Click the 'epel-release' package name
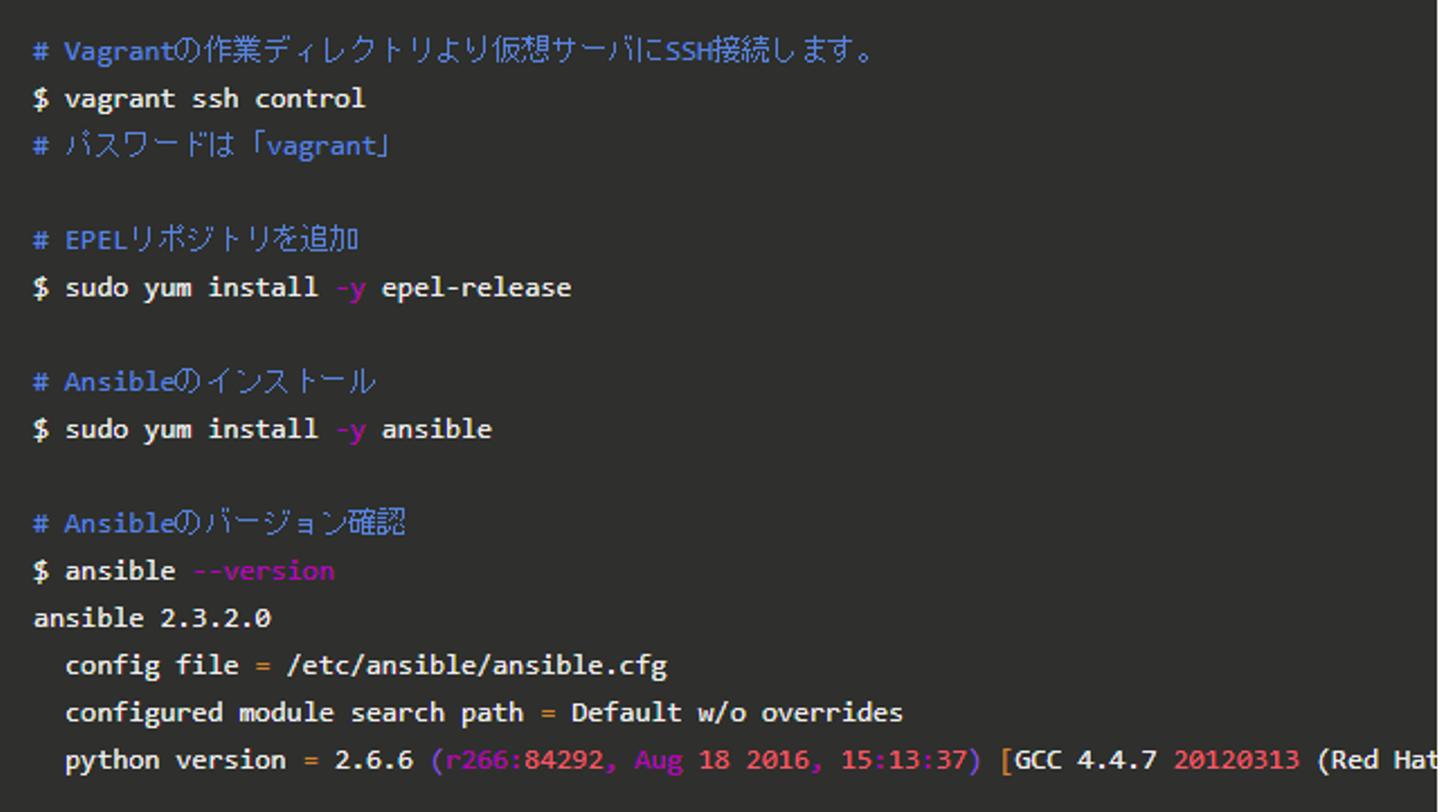Image resolution: width=1440 pixels, height=812 pixels. 476,288
